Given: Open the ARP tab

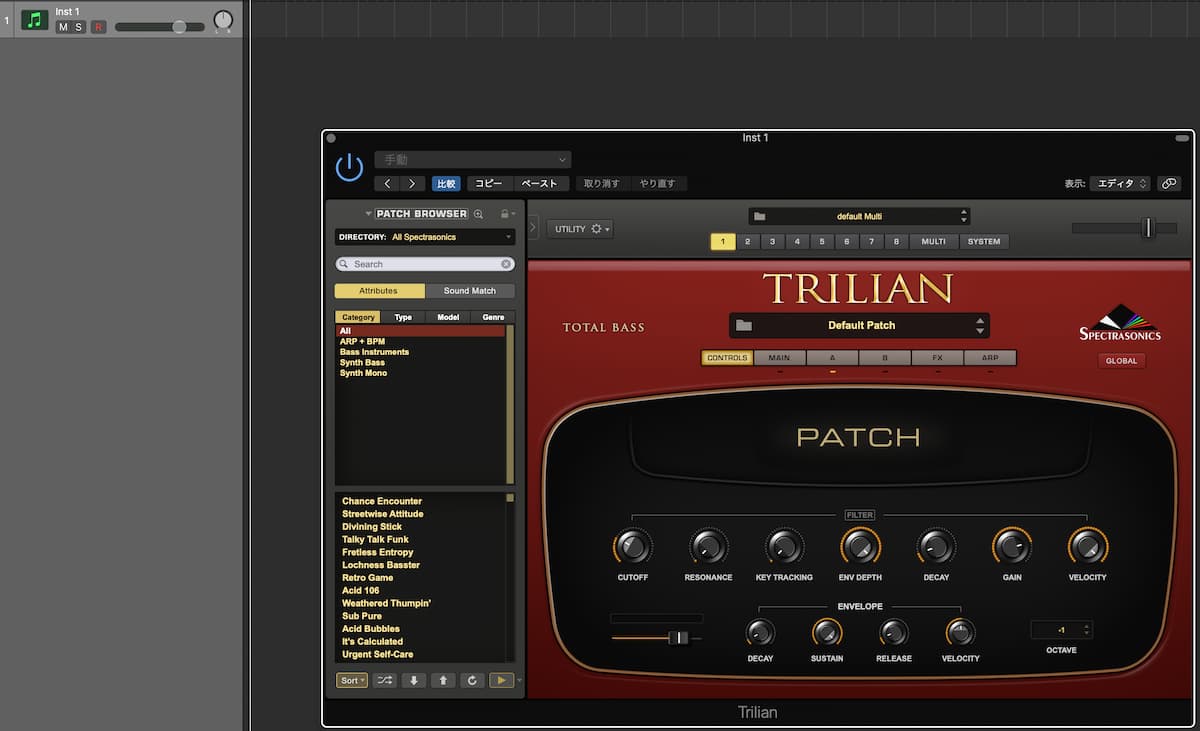Looking at the screenshot, I should point(990,358).
